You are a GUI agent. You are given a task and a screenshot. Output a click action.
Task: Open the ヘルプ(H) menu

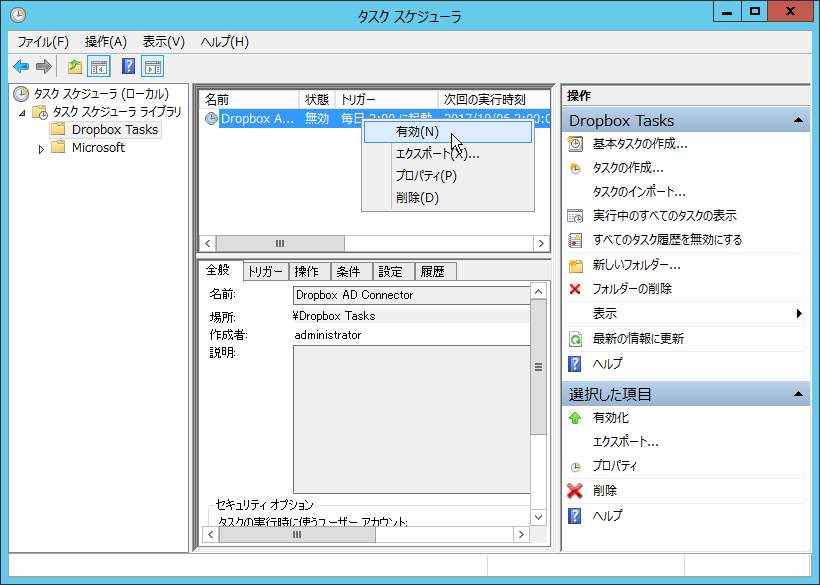224,42
